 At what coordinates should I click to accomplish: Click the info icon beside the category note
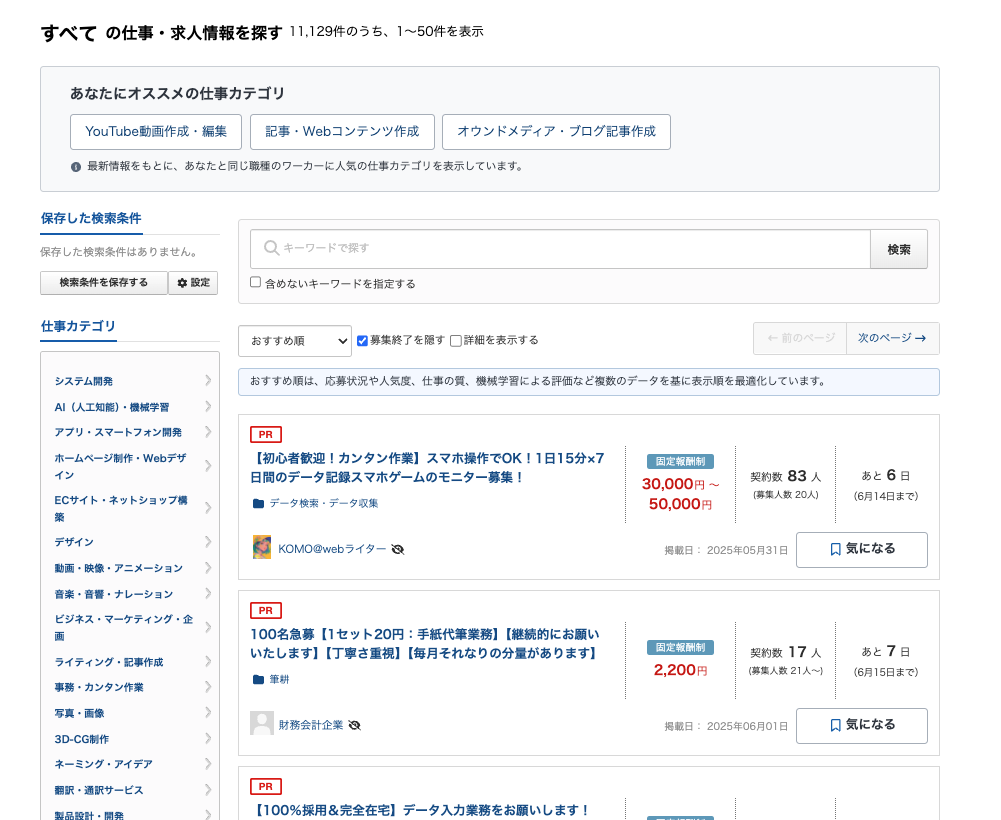pos(76,167)
